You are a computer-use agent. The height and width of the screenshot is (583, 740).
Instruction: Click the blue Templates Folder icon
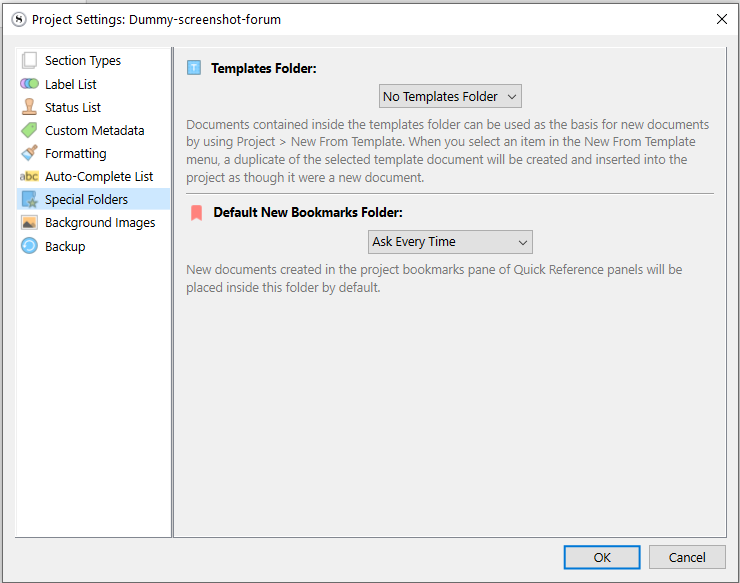click(194, 68)
